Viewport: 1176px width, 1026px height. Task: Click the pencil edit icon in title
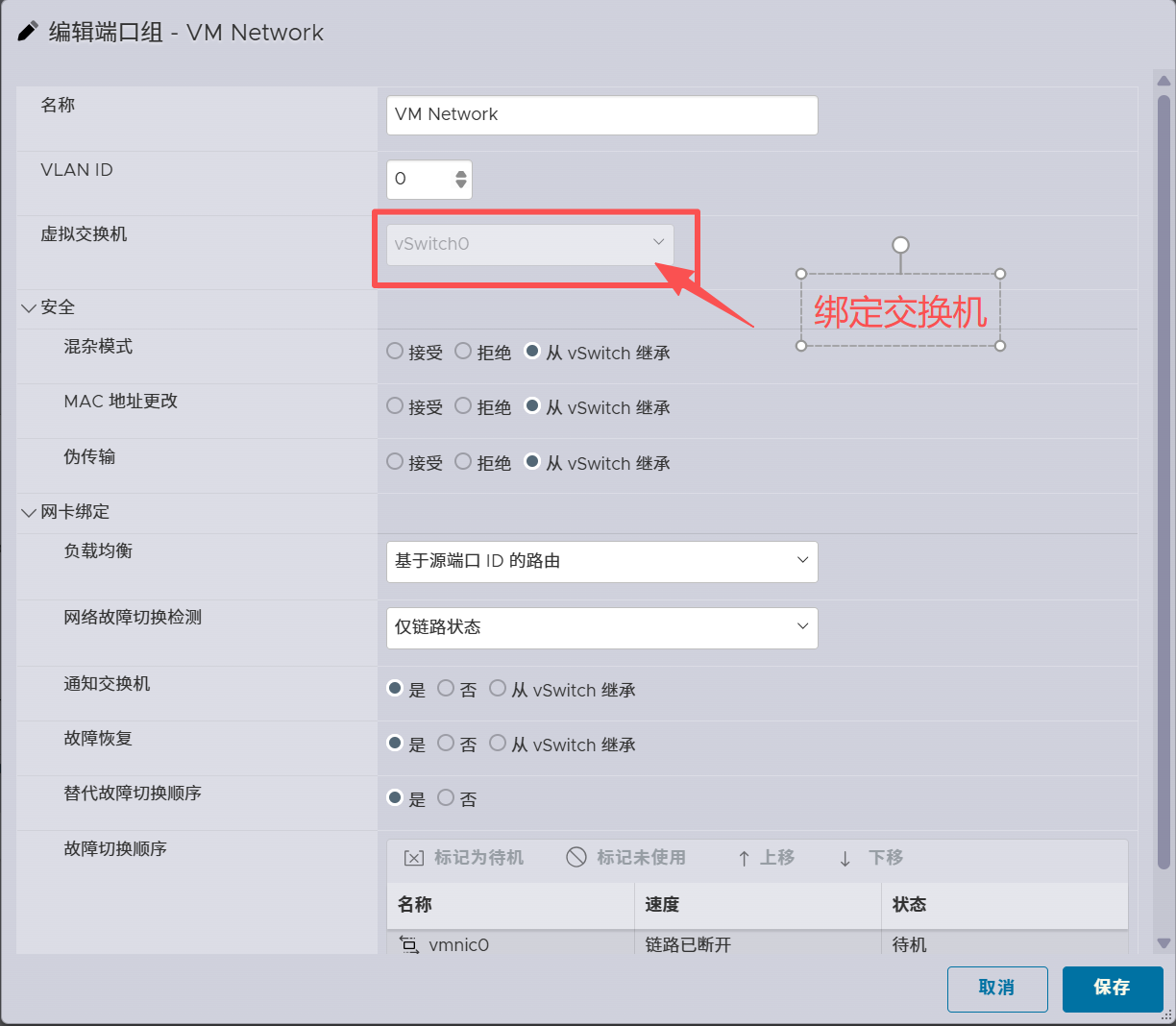[29, 32]
